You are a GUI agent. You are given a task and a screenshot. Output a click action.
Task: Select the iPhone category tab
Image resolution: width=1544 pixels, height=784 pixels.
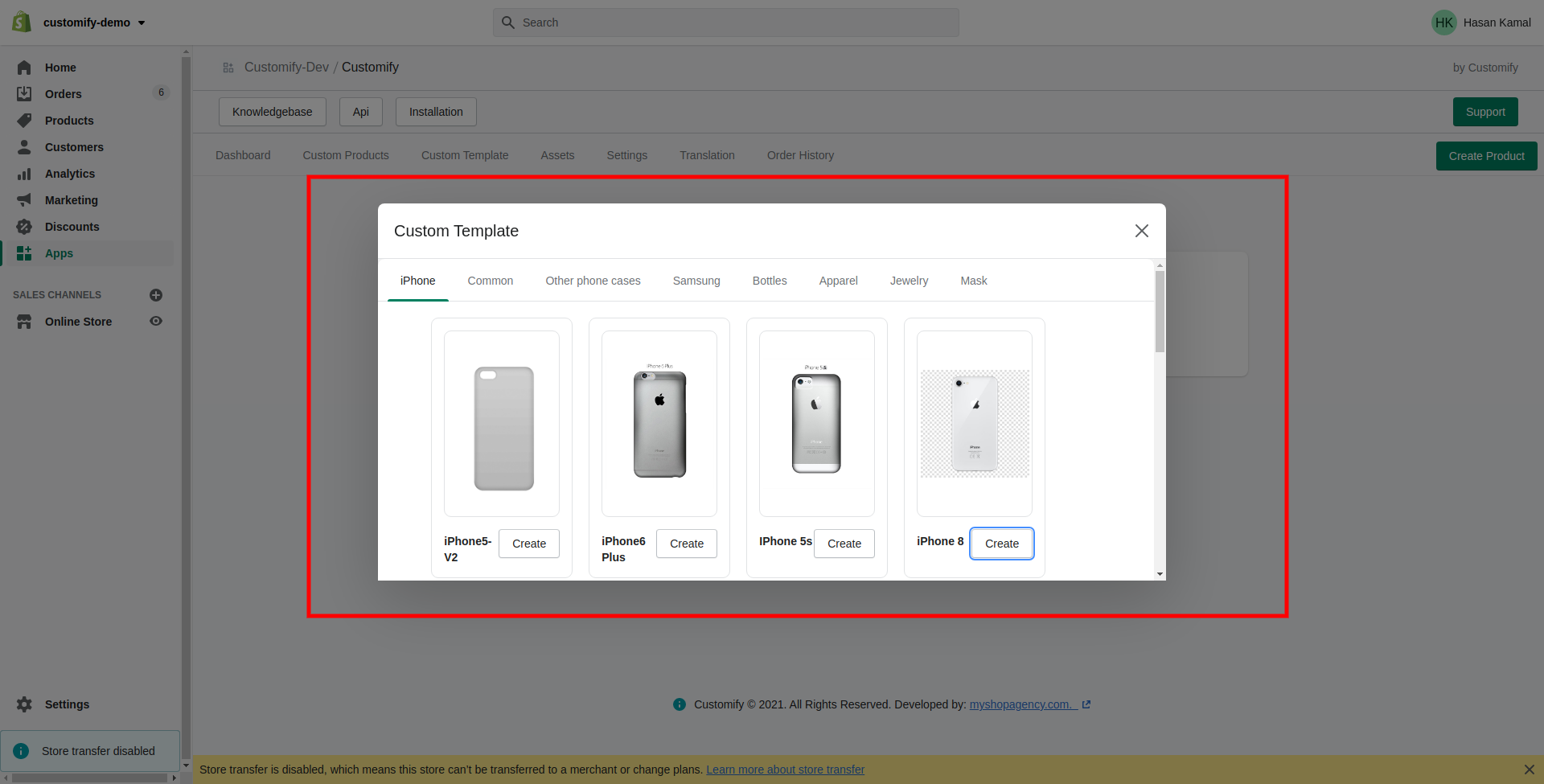418,281
